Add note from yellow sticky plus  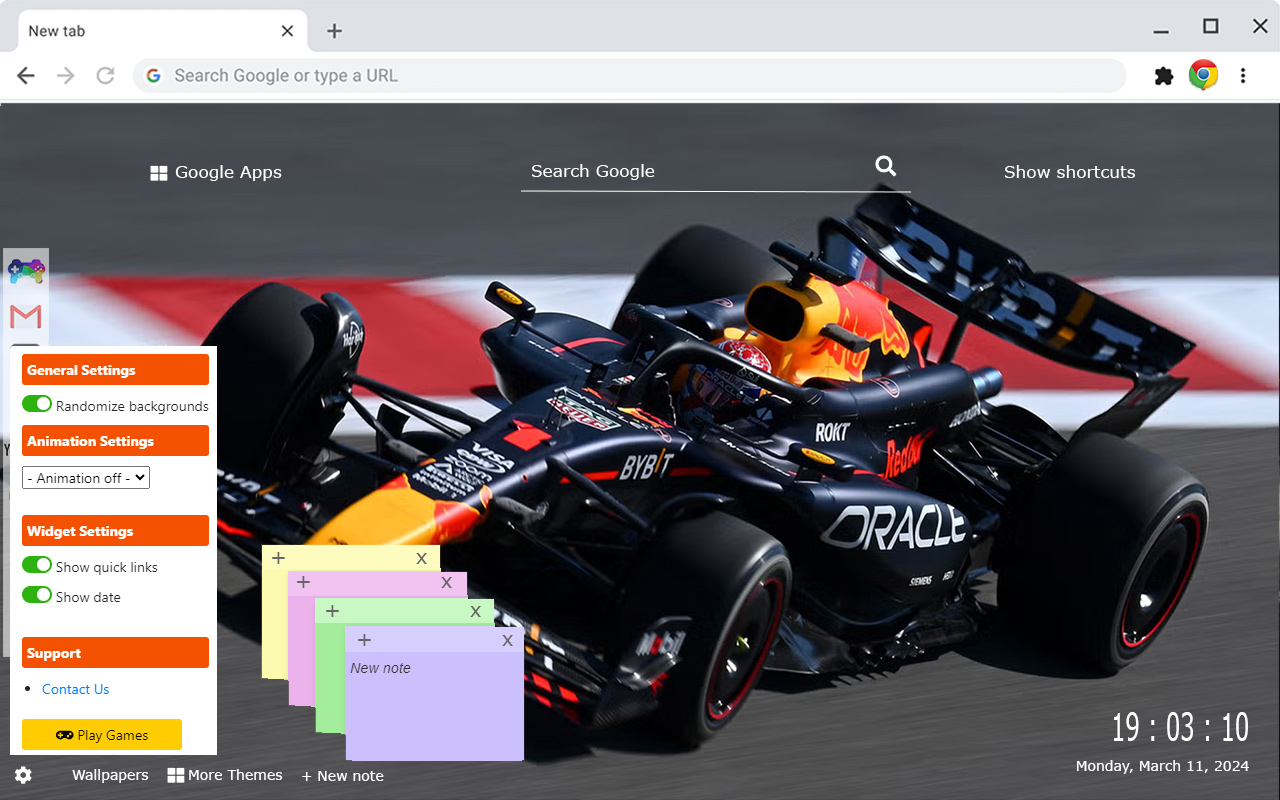click(x=278, y=558)
